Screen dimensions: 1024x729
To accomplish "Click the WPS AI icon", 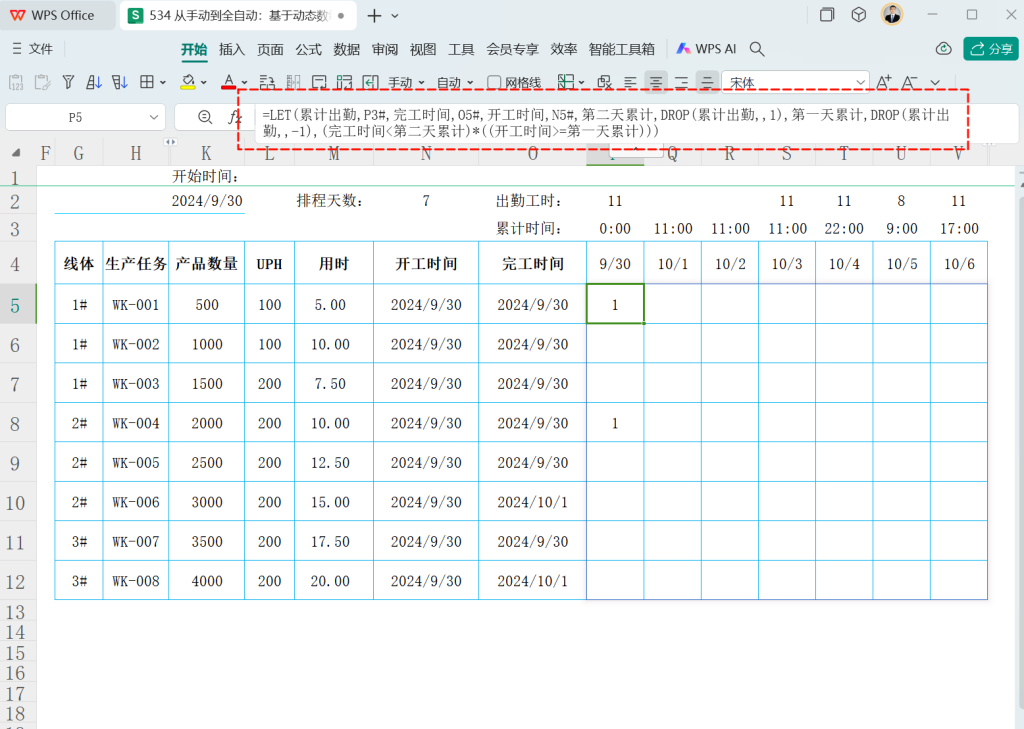I will click(x=706, y=49).
